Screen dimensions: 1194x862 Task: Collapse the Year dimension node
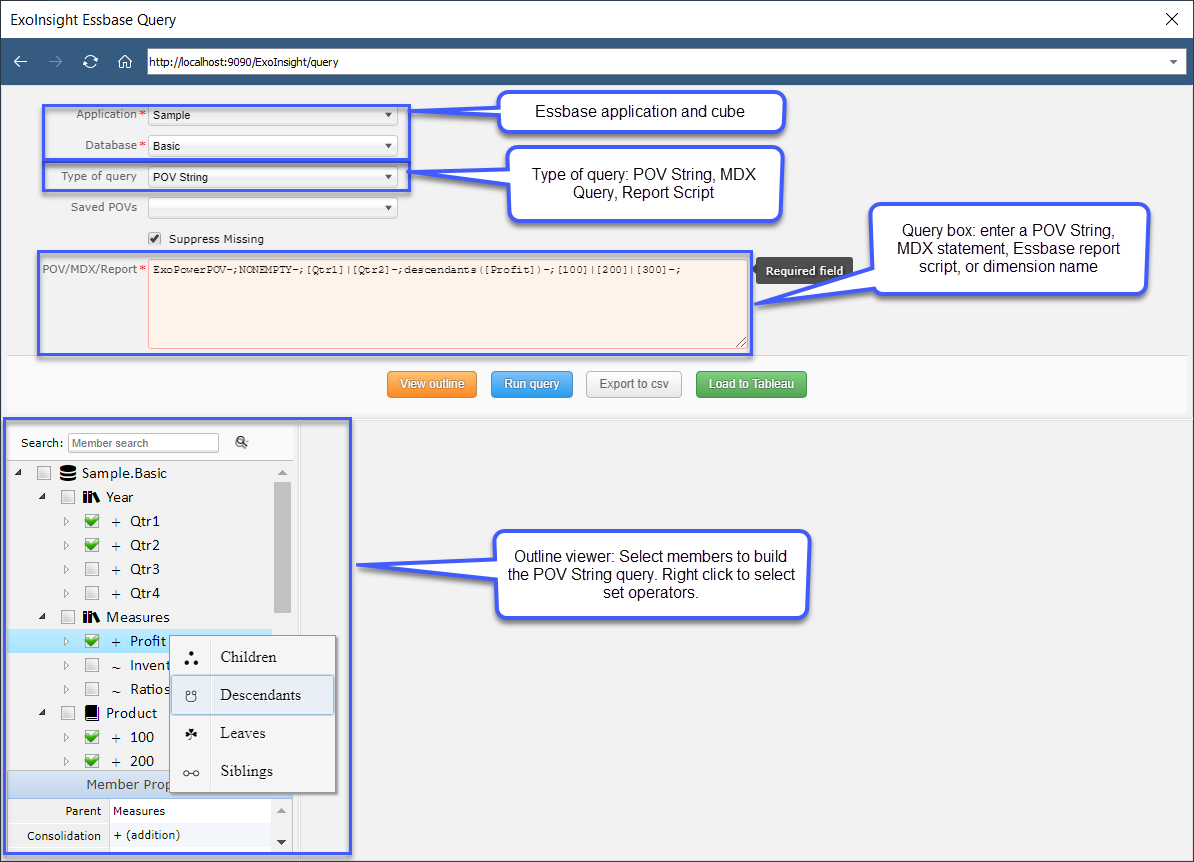[x=43, y=496]
